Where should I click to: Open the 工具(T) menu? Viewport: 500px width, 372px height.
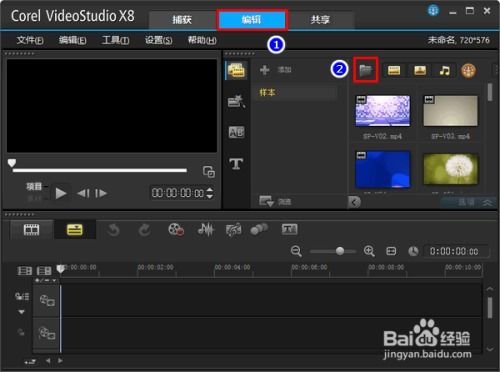tap(115, 40)
